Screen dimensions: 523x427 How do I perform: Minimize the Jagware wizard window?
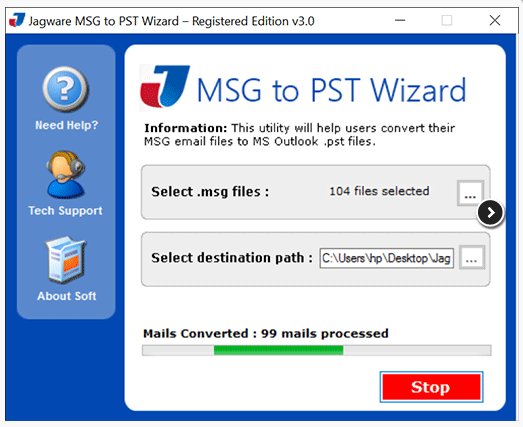(x=400, y=20)
